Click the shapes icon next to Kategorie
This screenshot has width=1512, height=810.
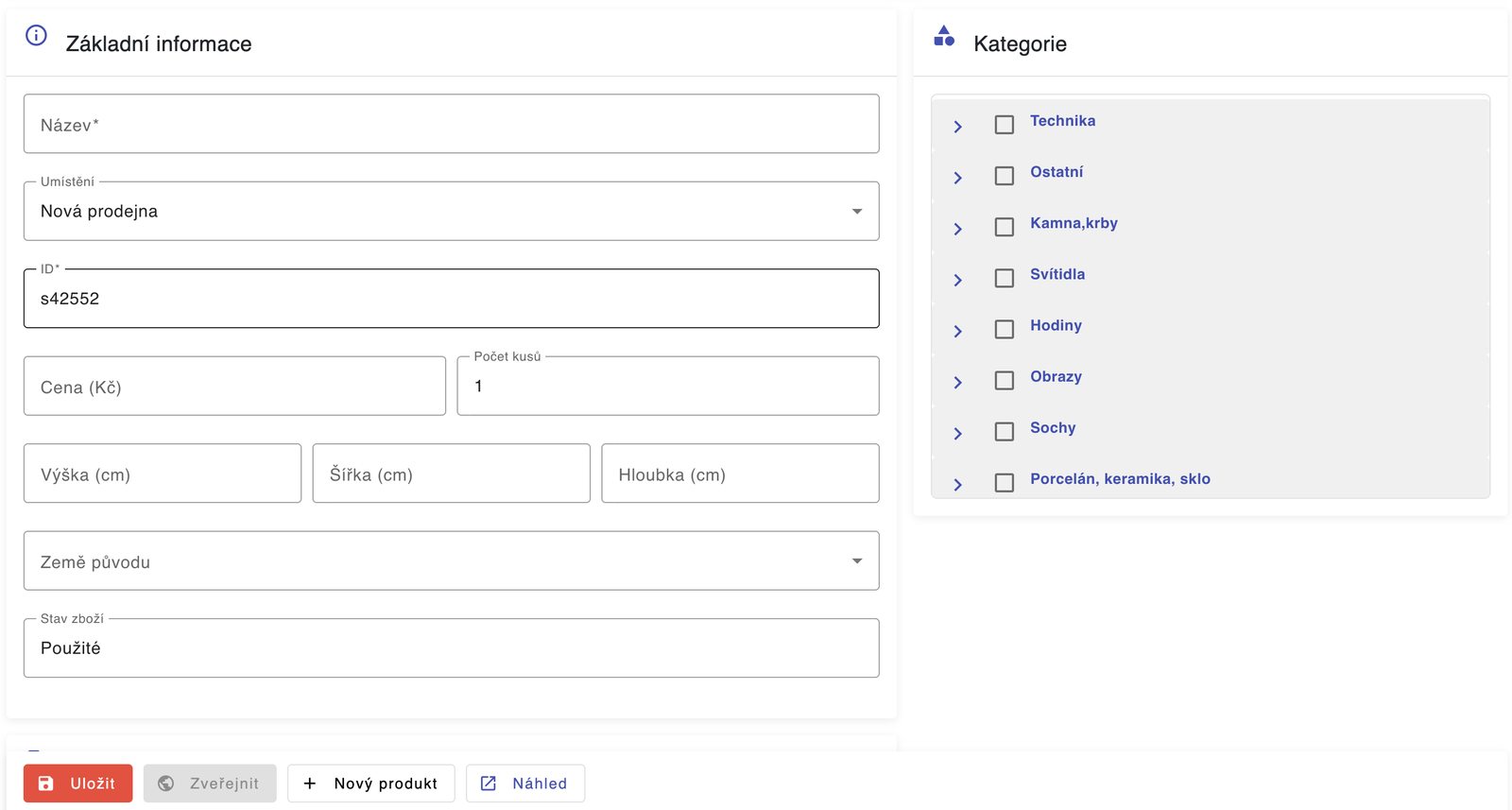pyautogui.click(x=944, y=36)
